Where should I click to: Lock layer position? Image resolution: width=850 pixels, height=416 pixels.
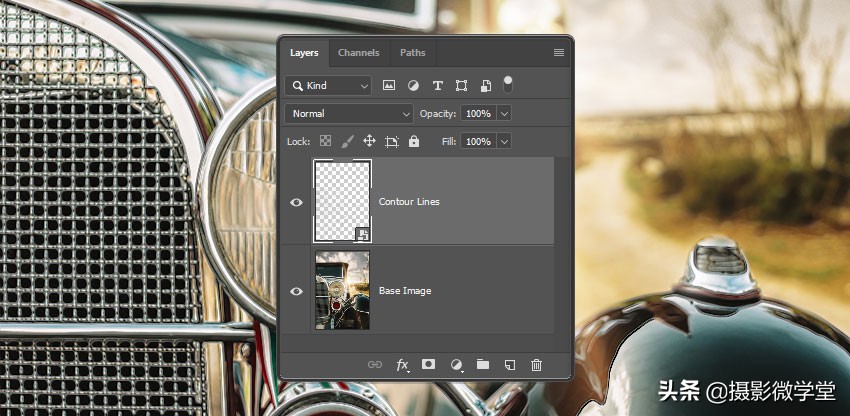tap(369, 142)
